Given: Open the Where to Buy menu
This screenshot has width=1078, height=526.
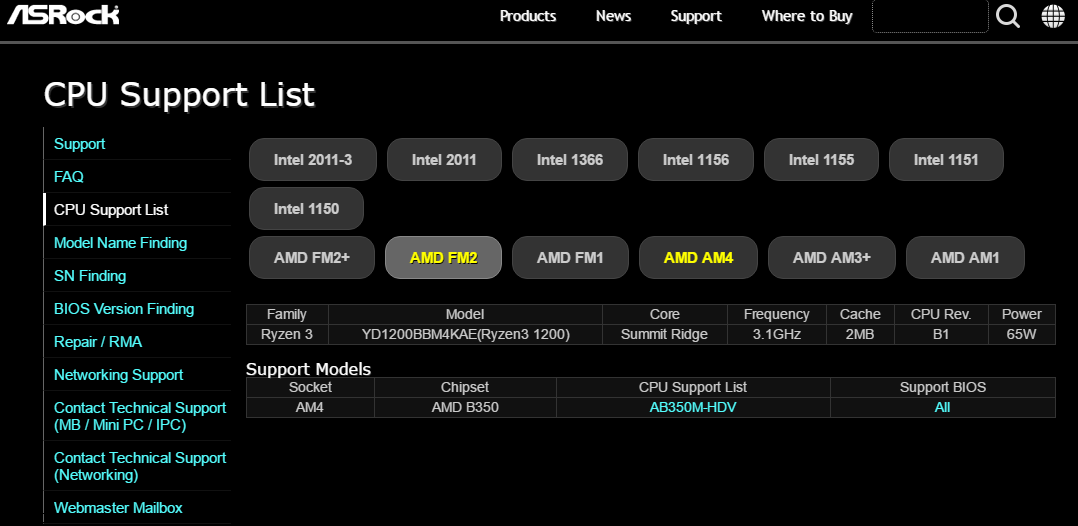Looking at the screenshot, I should [x=806, y=16].
